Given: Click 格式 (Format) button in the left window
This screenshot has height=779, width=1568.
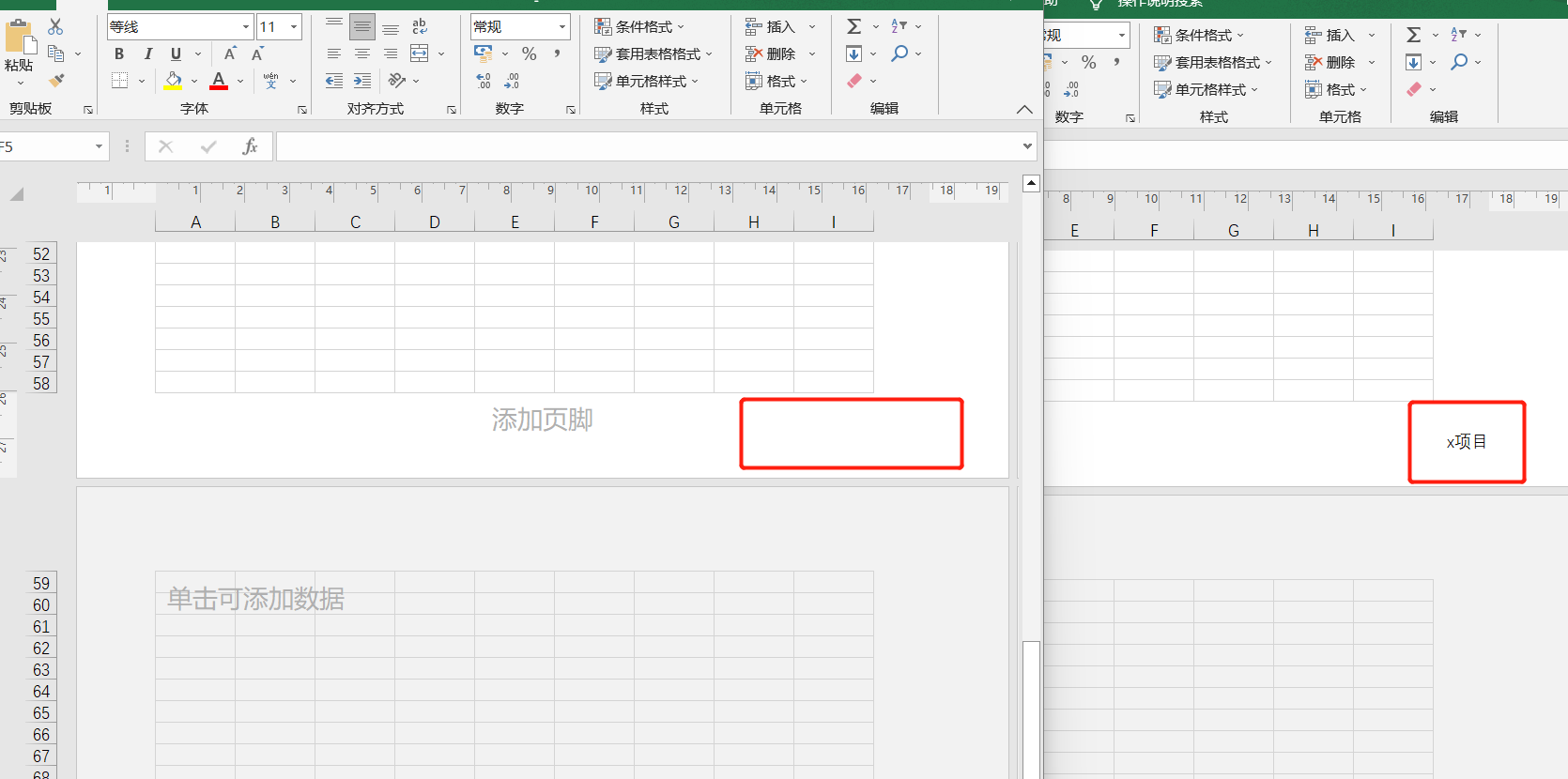Looking at the screenshot, I should pyautogui.click(x=776, y=81).
